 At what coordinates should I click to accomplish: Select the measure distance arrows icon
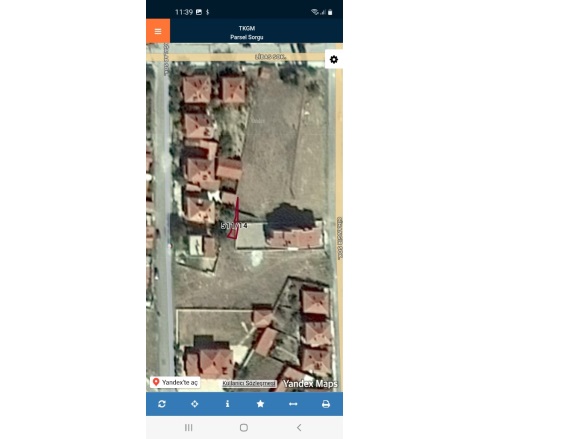point(293,404)
